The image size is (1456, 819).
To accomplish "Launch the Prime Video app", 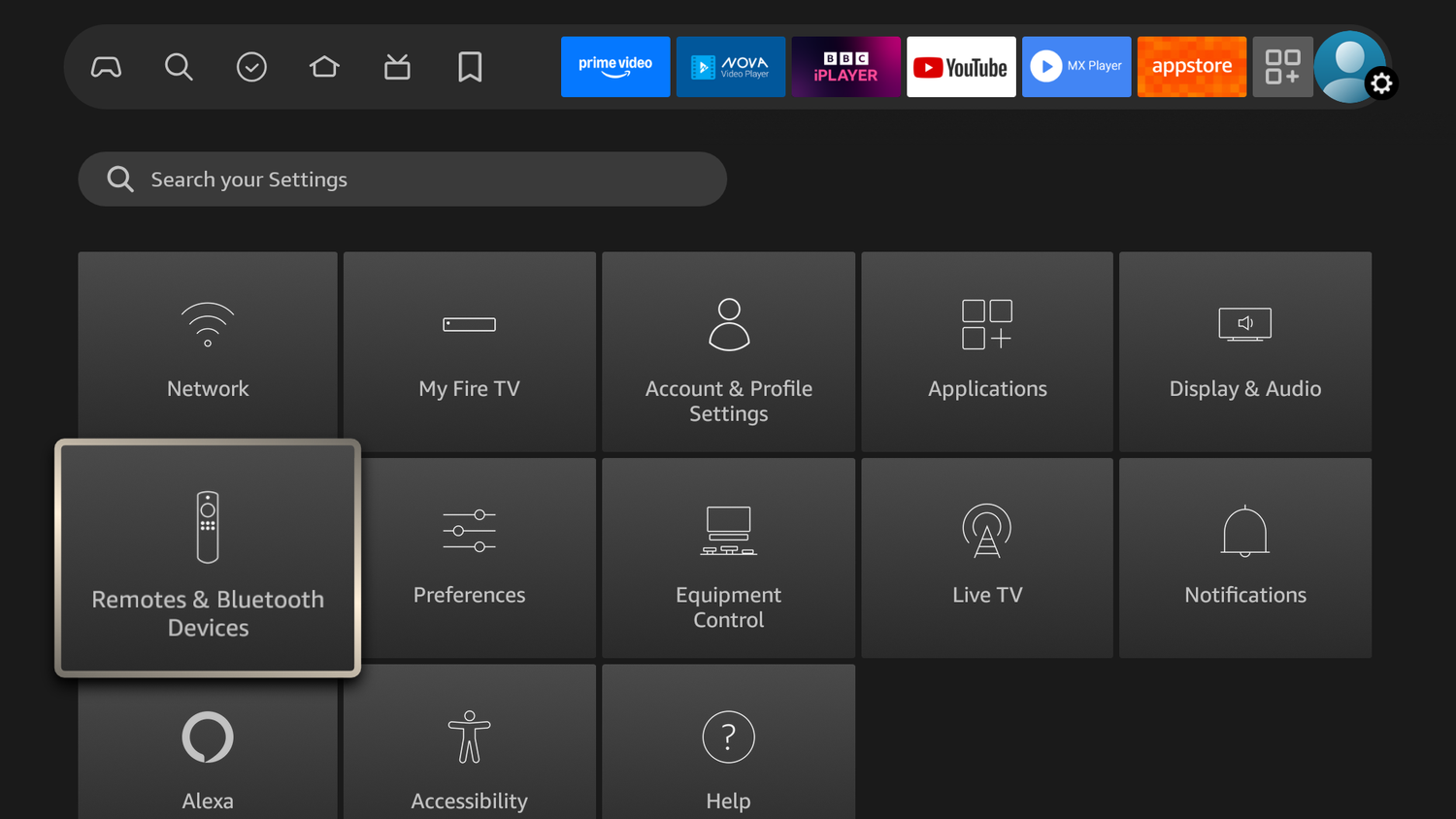I will click(615, 67).
